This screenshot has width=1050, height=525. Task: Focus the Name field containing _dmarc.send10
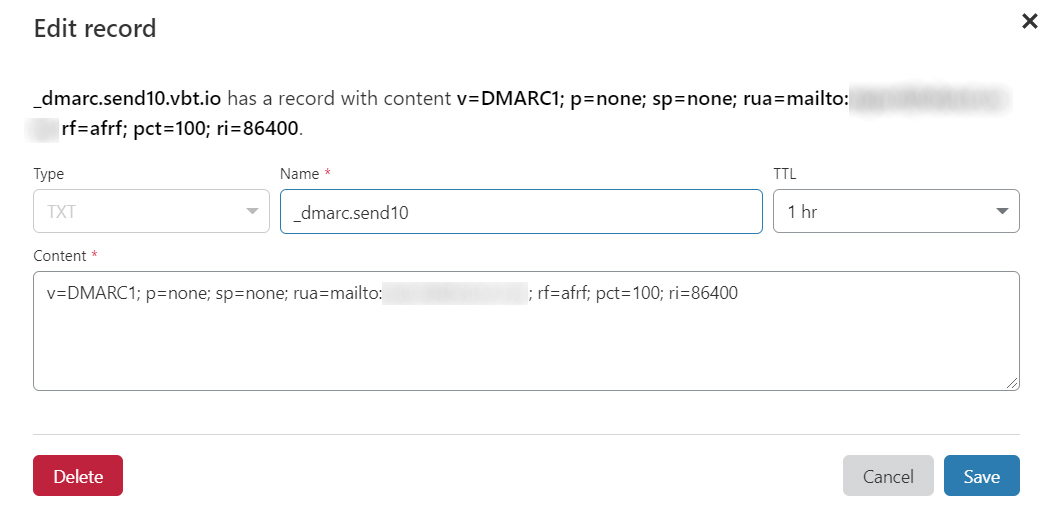(x=521, y=212)
